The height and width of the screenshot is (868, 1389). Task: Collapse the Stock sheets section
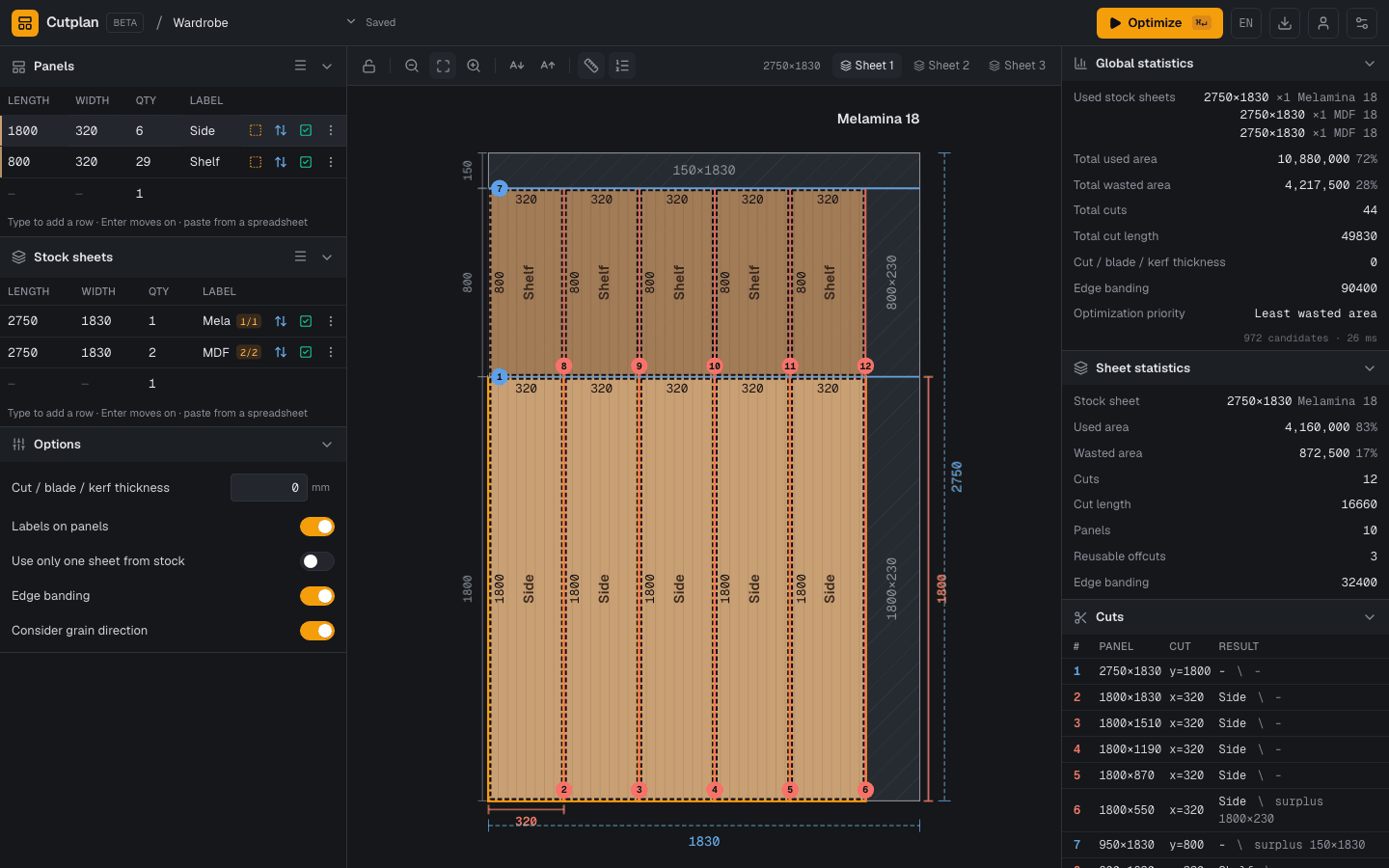pyautogui.click(x=327, y=258)
